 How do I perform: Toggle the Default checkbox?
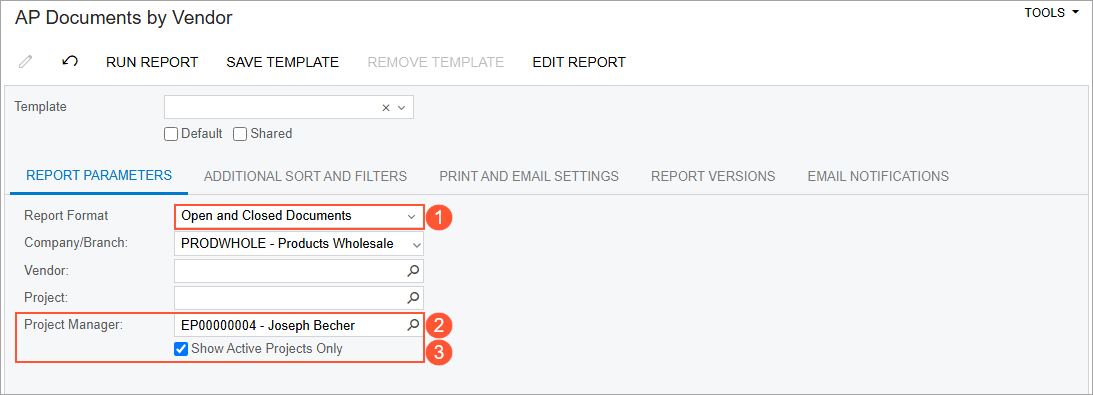171,134
